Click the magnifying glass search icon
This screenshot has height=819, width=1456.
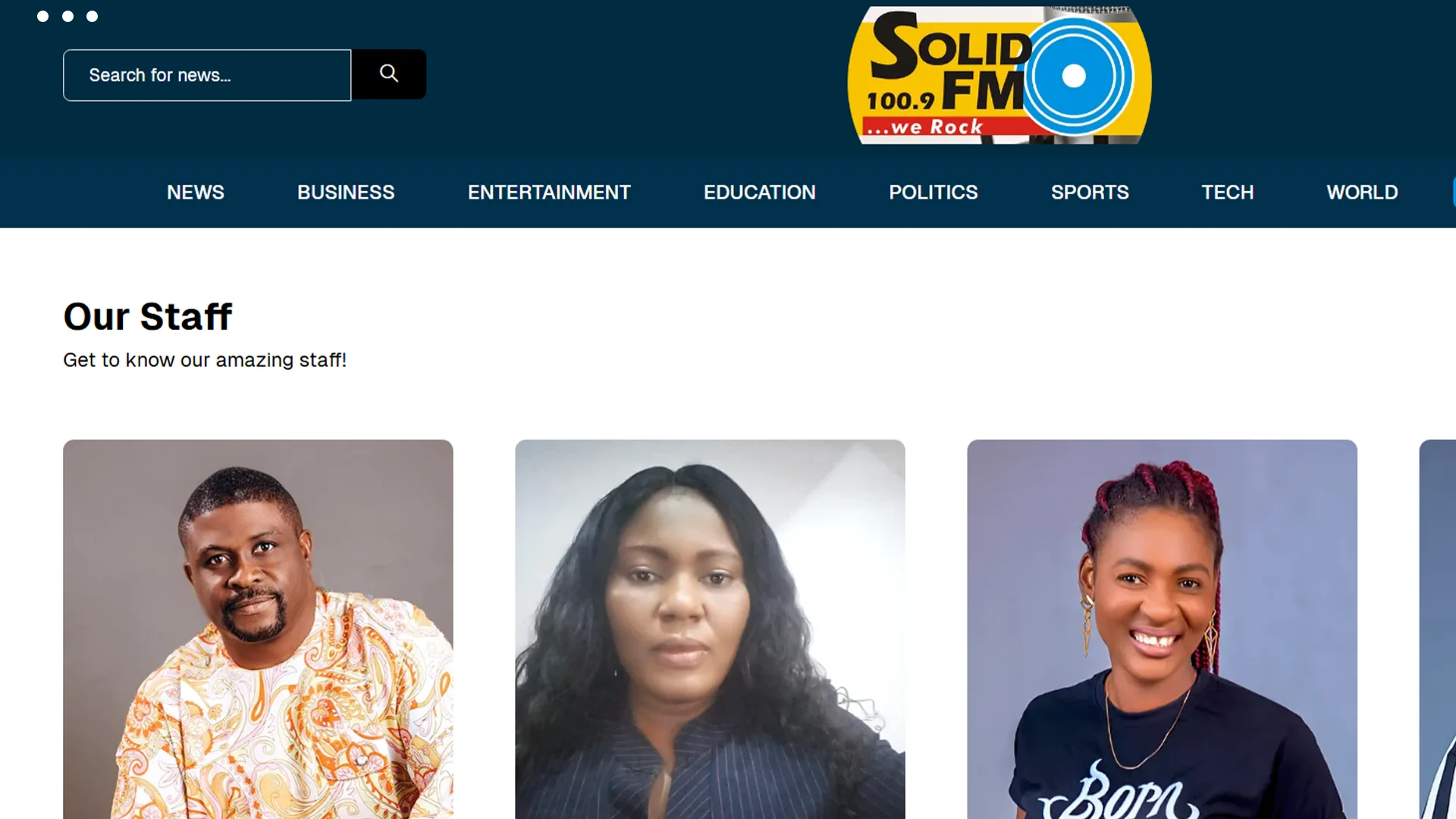[x=388, y=74]
